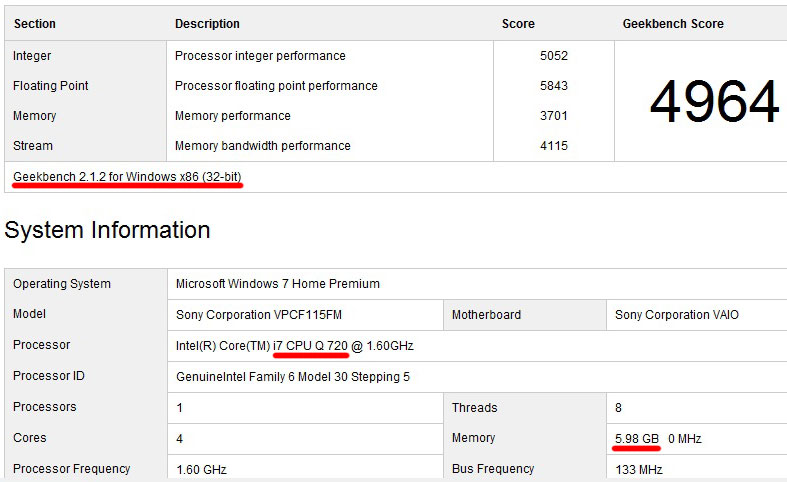
Task: Click the System Information heading
Action: click(x=107, y=230)
